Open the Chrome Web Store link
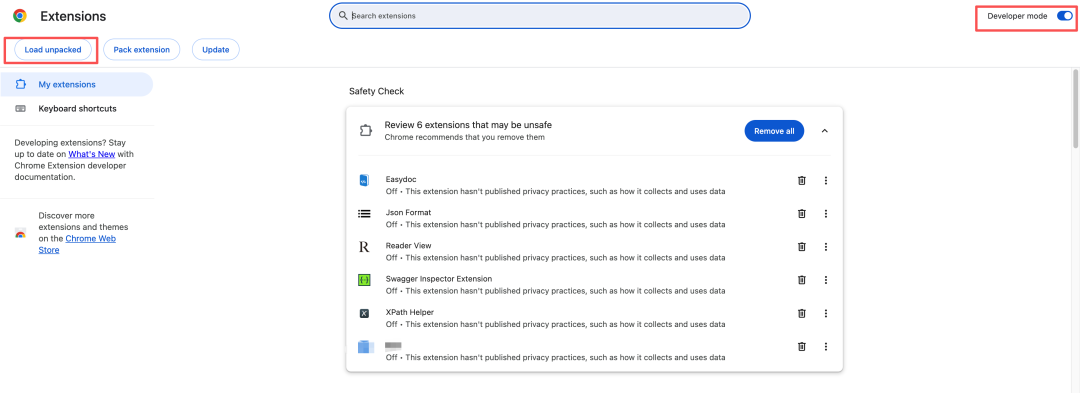 77,244
